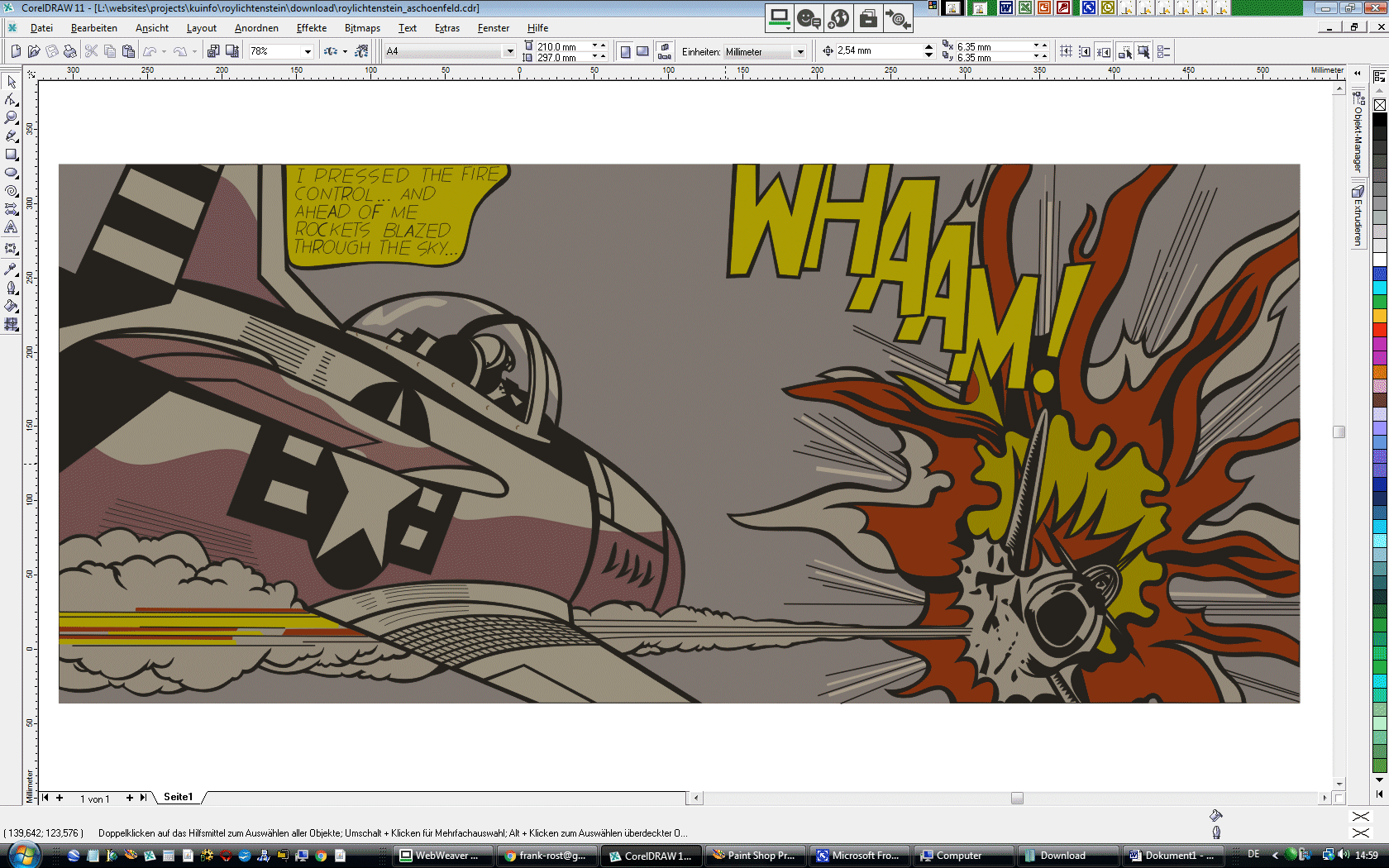Toggle Treat As Filled option
Viewport: 1389px width, 868px height.
coord(1143,51)
